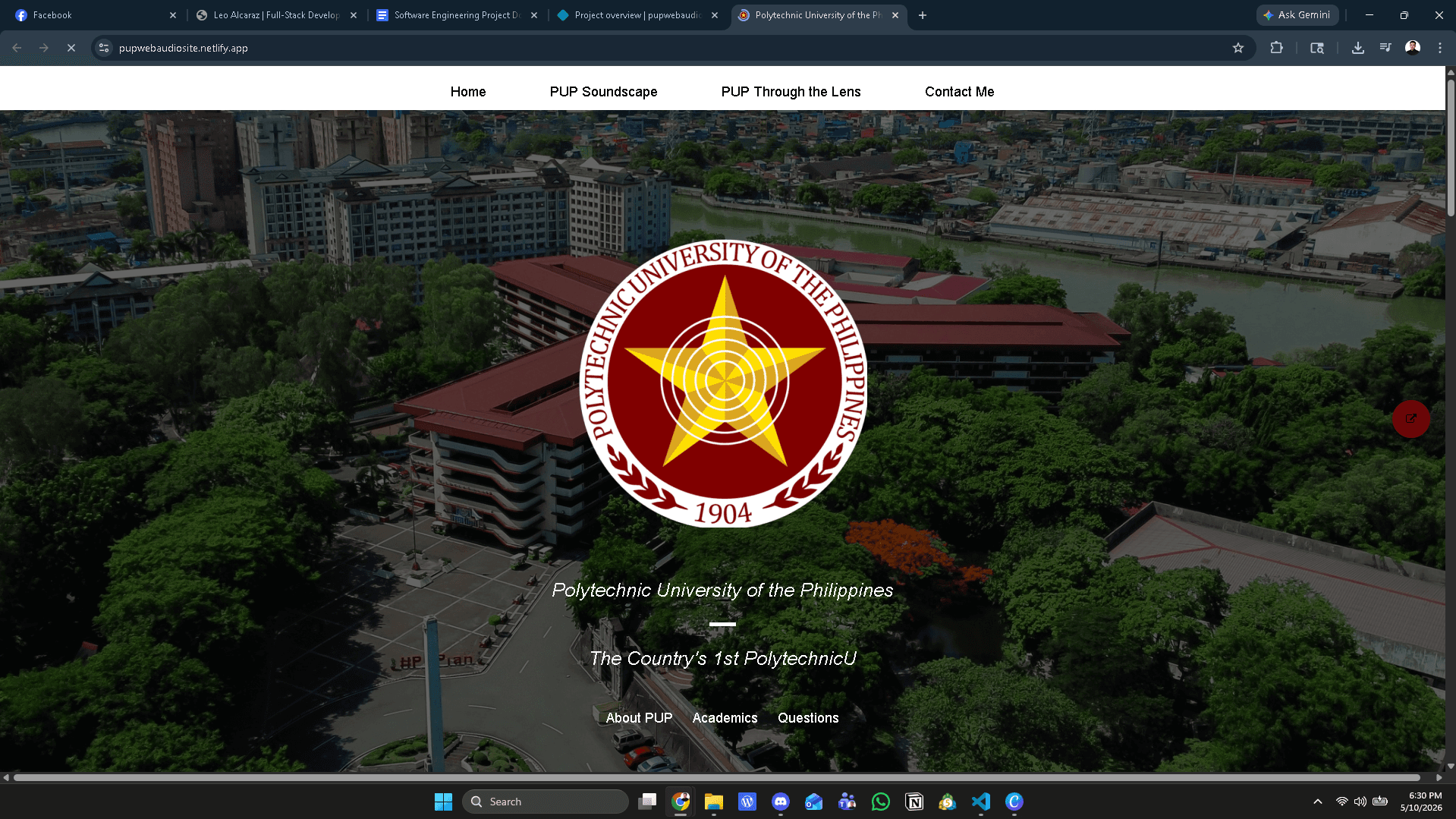Click the taskbar Search box
Screen dimensions: 1456x819
(x=546, y=802)
